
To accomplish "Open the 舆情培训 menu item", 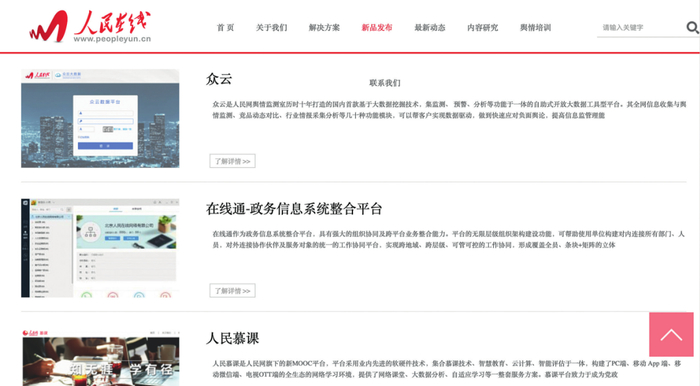I will (535, 28).
